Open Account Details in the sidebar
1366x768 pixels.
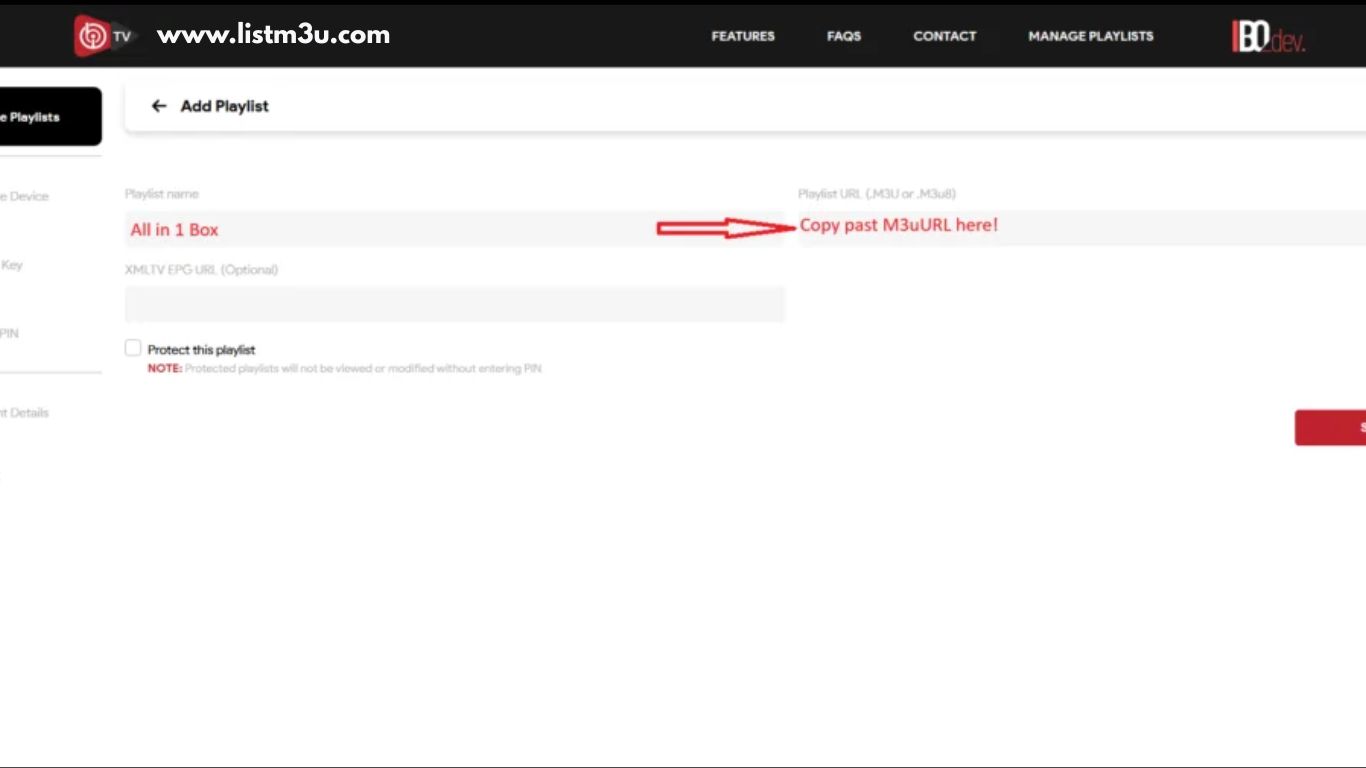click(30, 411)
